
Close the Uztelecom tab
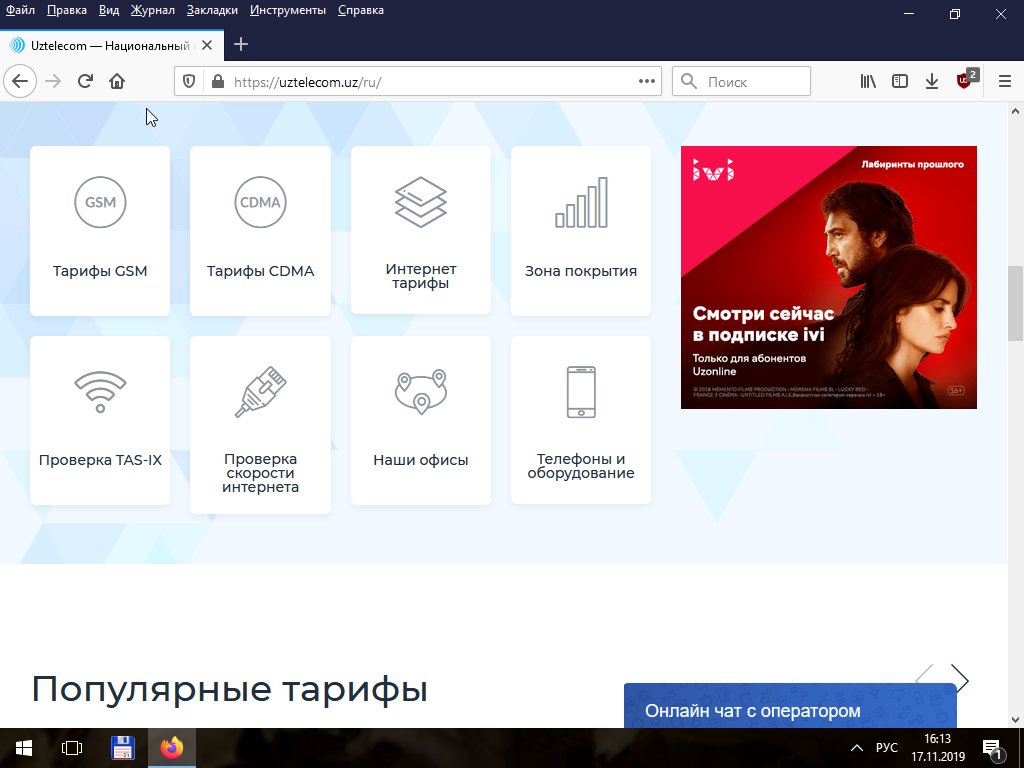coord(207,45)
